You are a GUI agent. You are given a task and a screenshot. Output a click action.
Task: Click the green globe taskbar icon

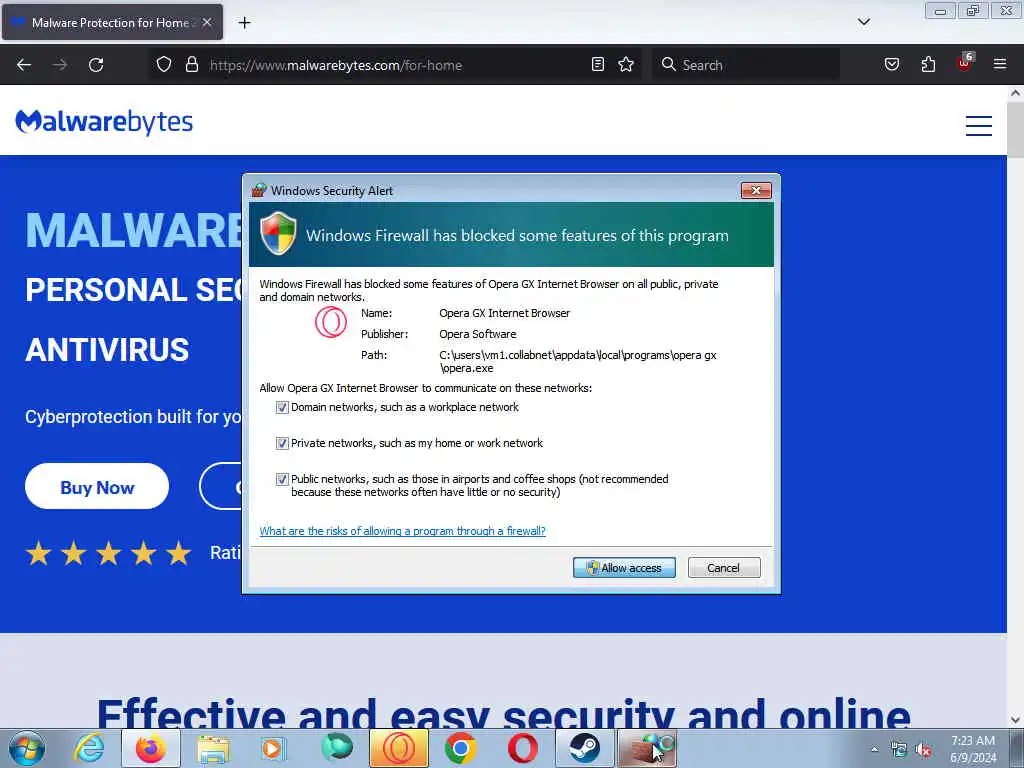point(337,748)
